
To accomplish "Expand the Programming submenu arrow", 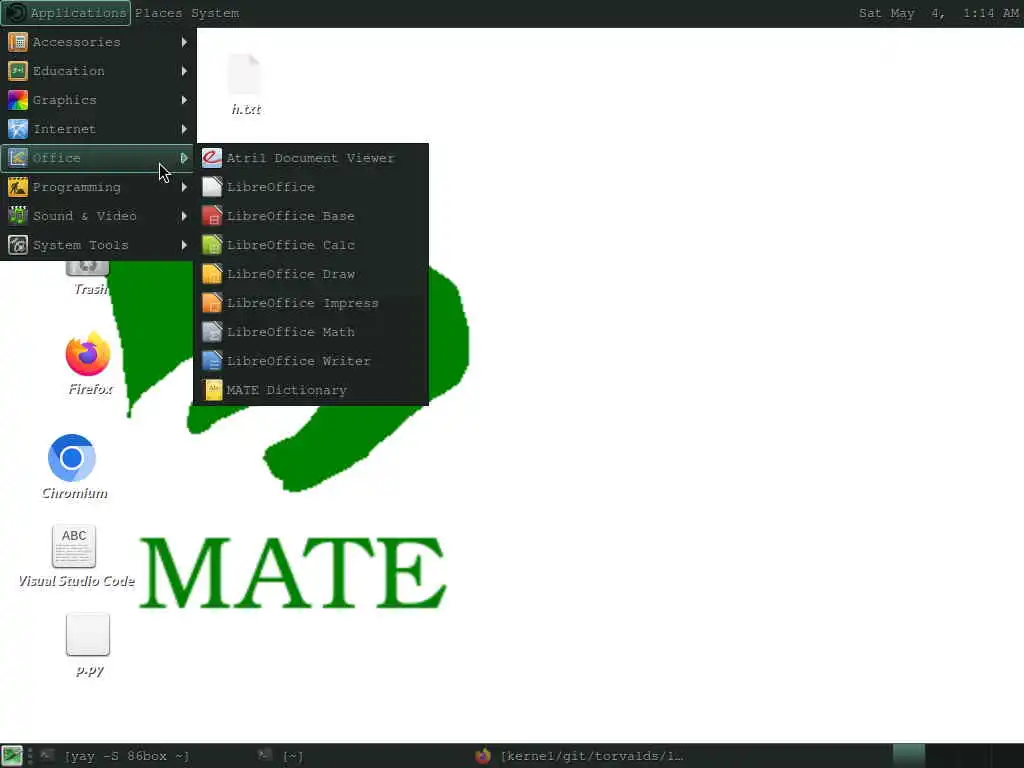I will [x=184, y=187].
